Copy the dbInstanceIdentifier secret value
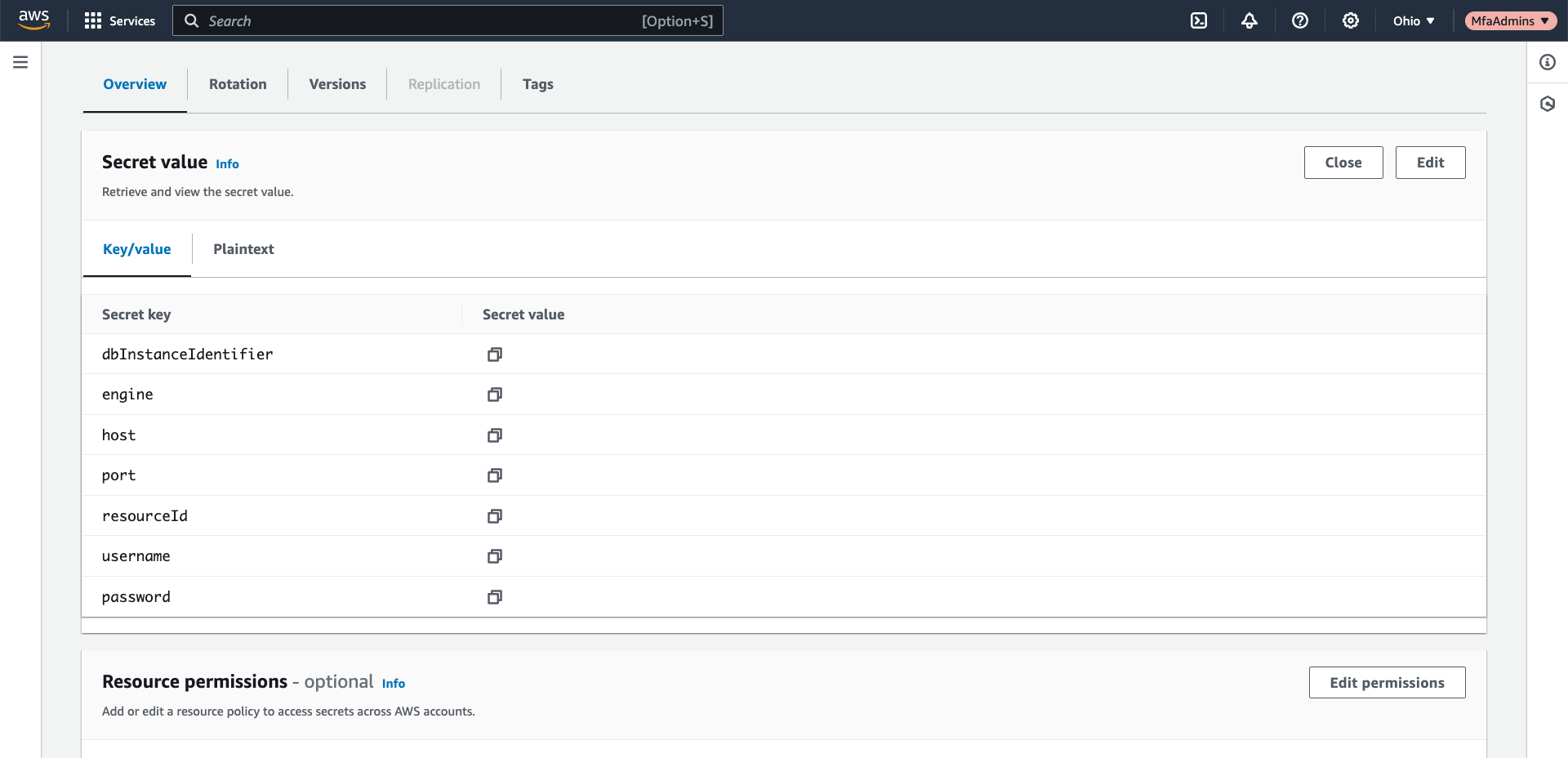Screen dimensions: 1568x758 (x=495, y=354)
